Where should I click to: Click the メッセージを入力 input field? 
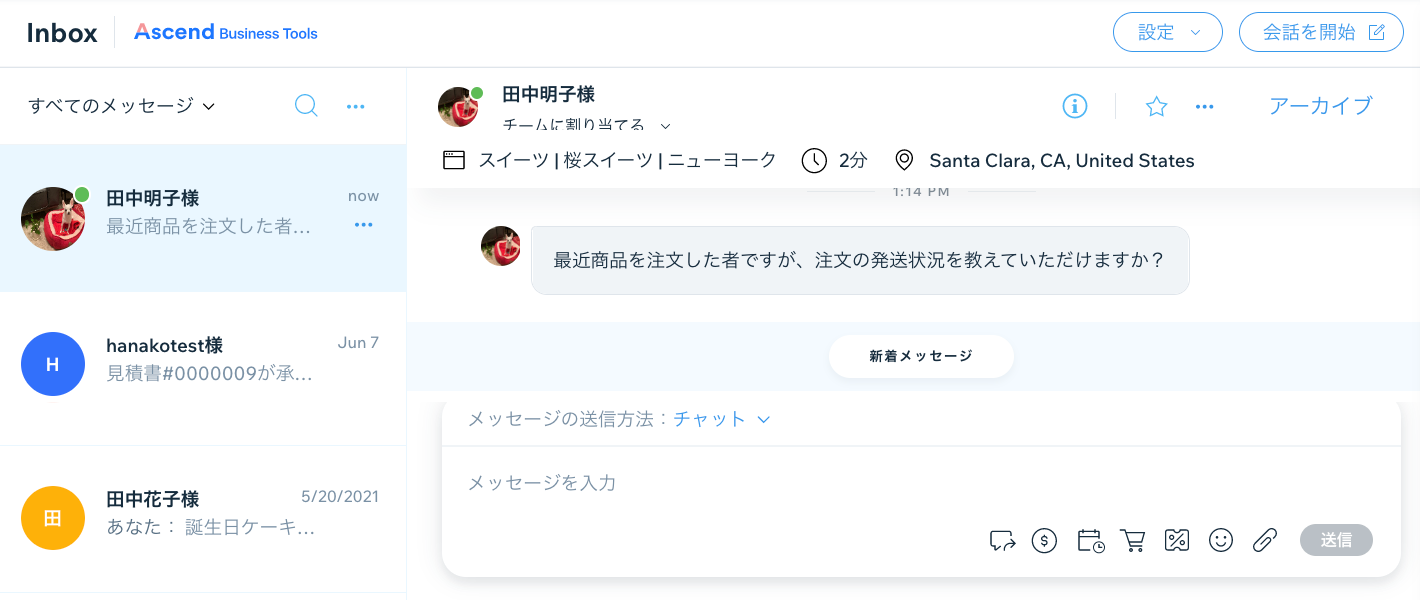tap(700, 483)
